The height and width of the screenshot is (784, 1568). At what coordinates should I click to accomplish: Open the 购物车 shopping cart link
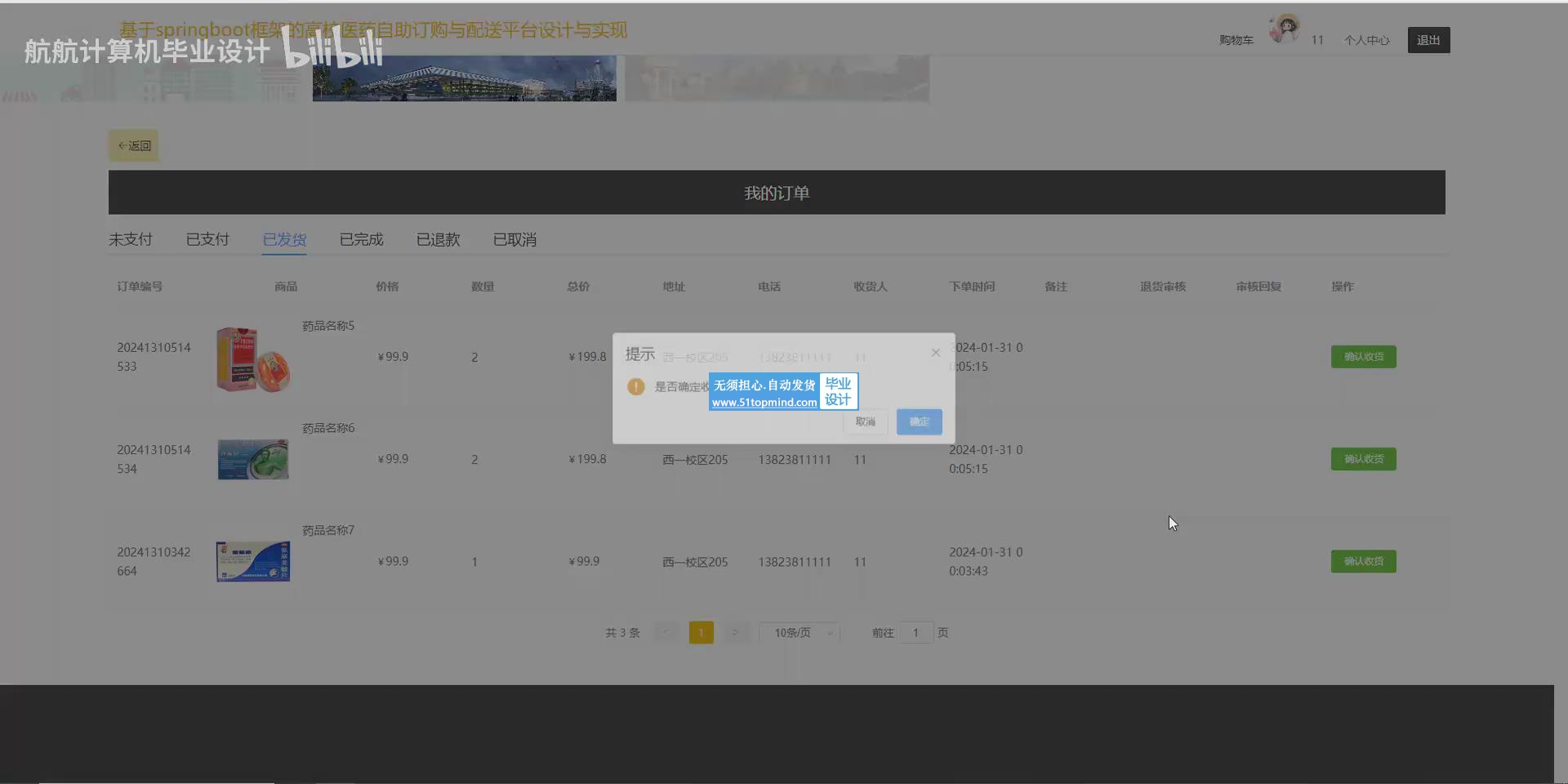tap(1236, 40)
